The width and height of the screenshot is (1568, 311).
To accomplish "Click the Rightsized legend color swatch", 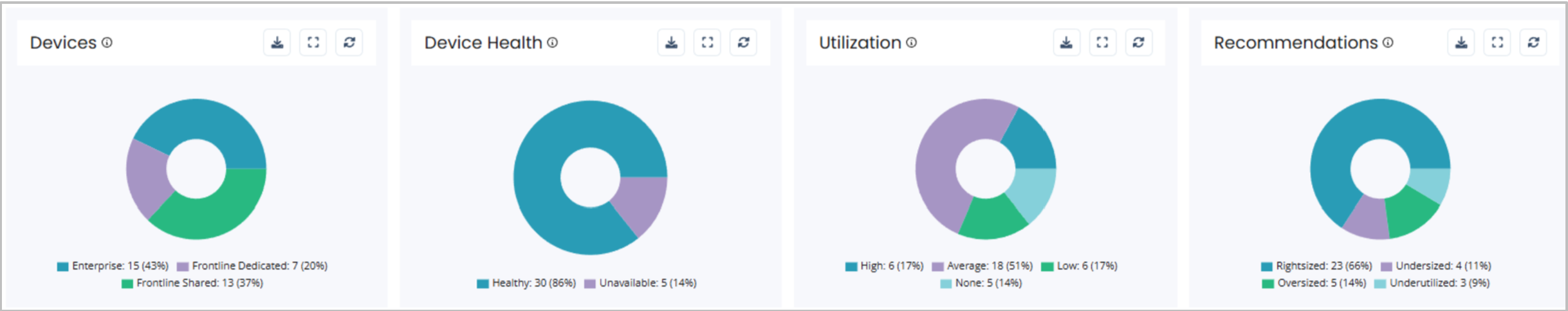I will [1267, 267].
